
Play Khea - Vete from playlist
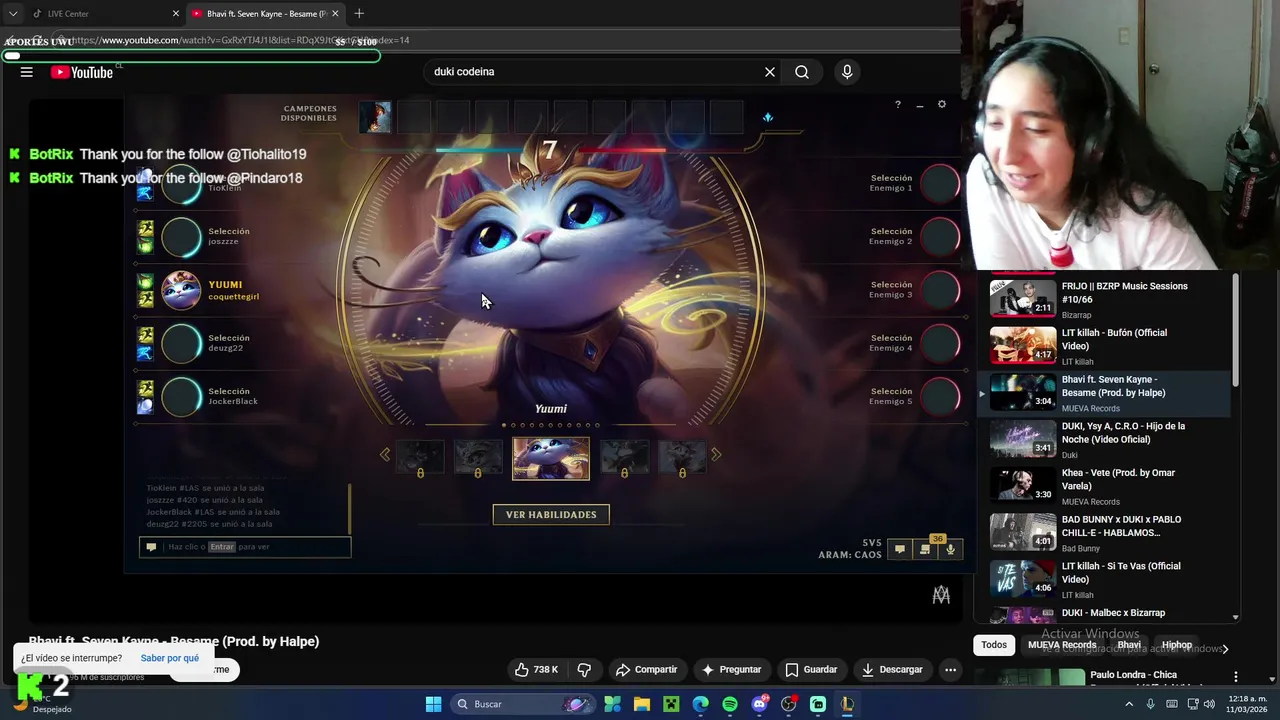(1104, 485)
